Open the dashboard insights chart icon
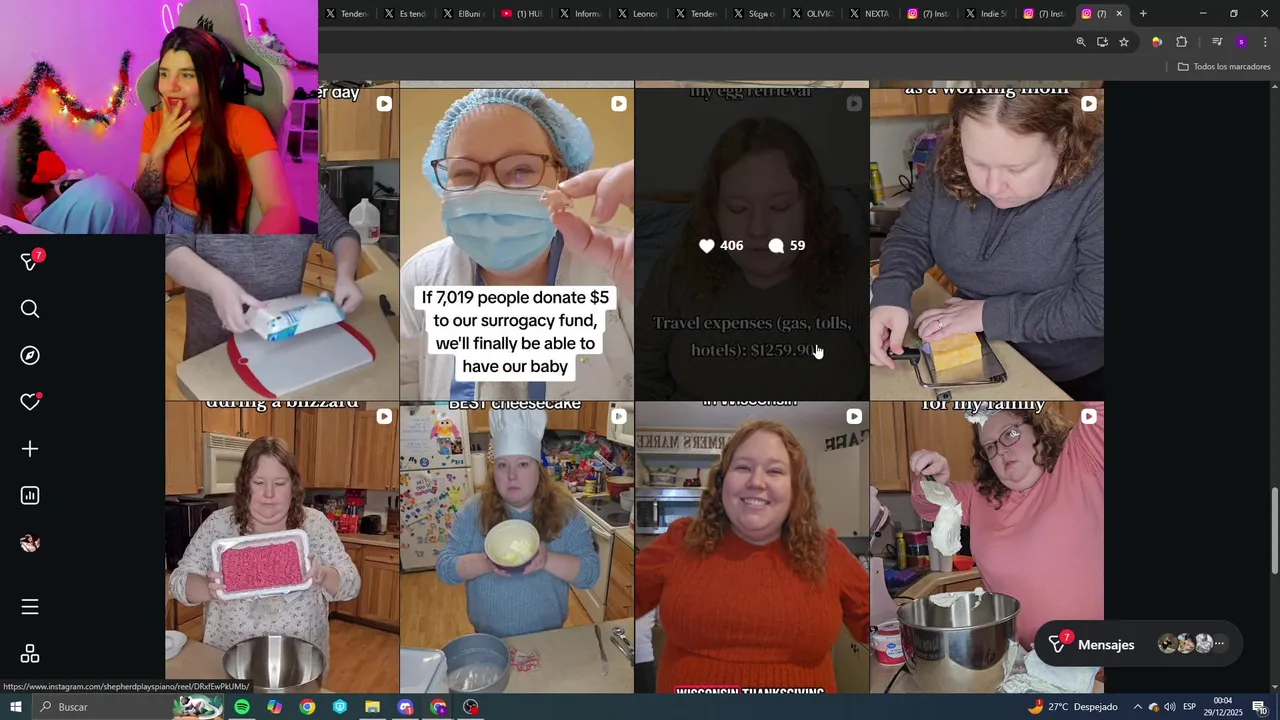The width and height of the screenshot is (1280, 720). point(30,496)
